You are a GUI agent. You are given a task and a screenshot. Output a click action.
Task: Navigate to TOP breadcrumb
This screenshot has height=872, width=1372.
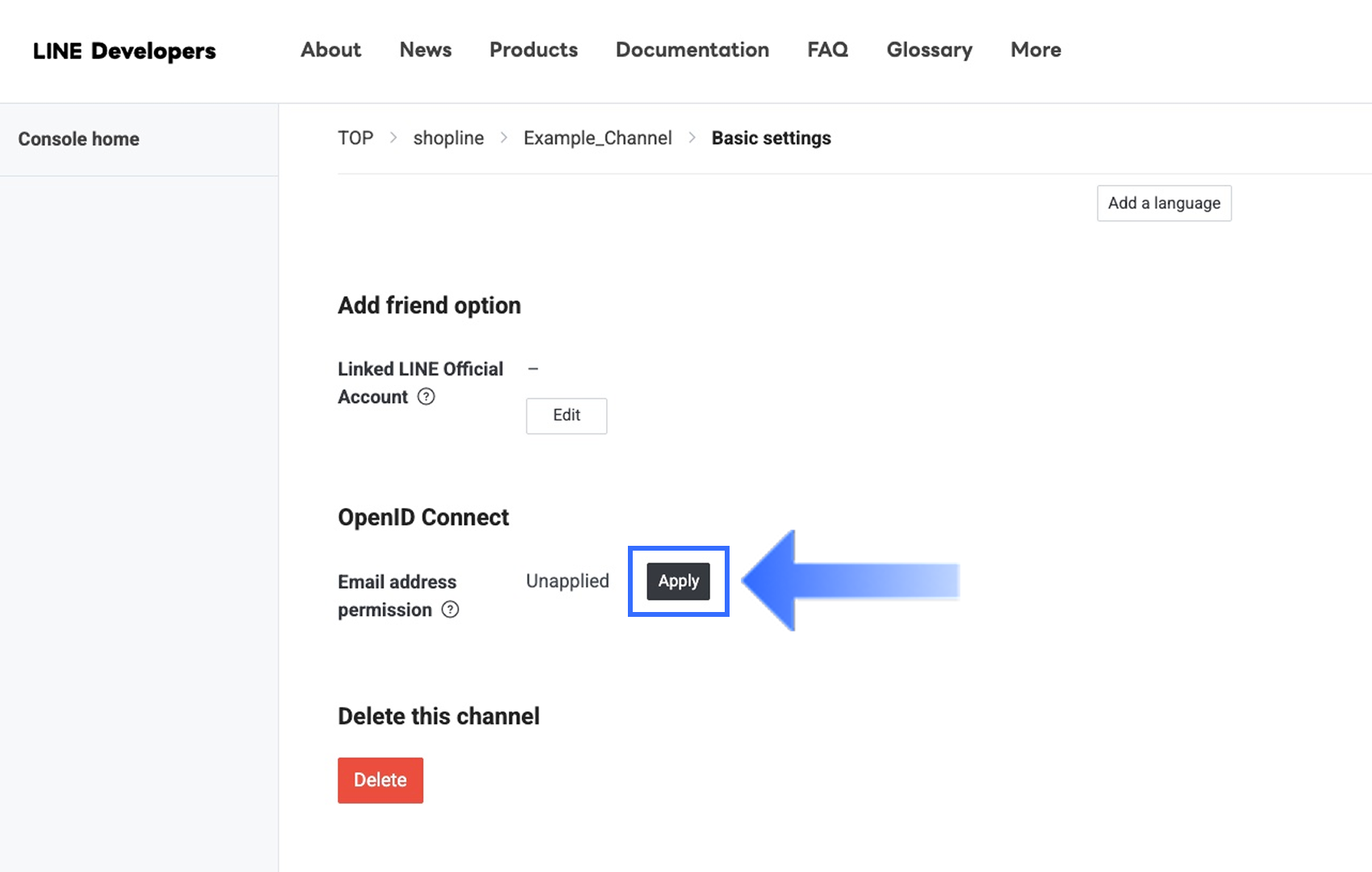click(x=356, y=138)
